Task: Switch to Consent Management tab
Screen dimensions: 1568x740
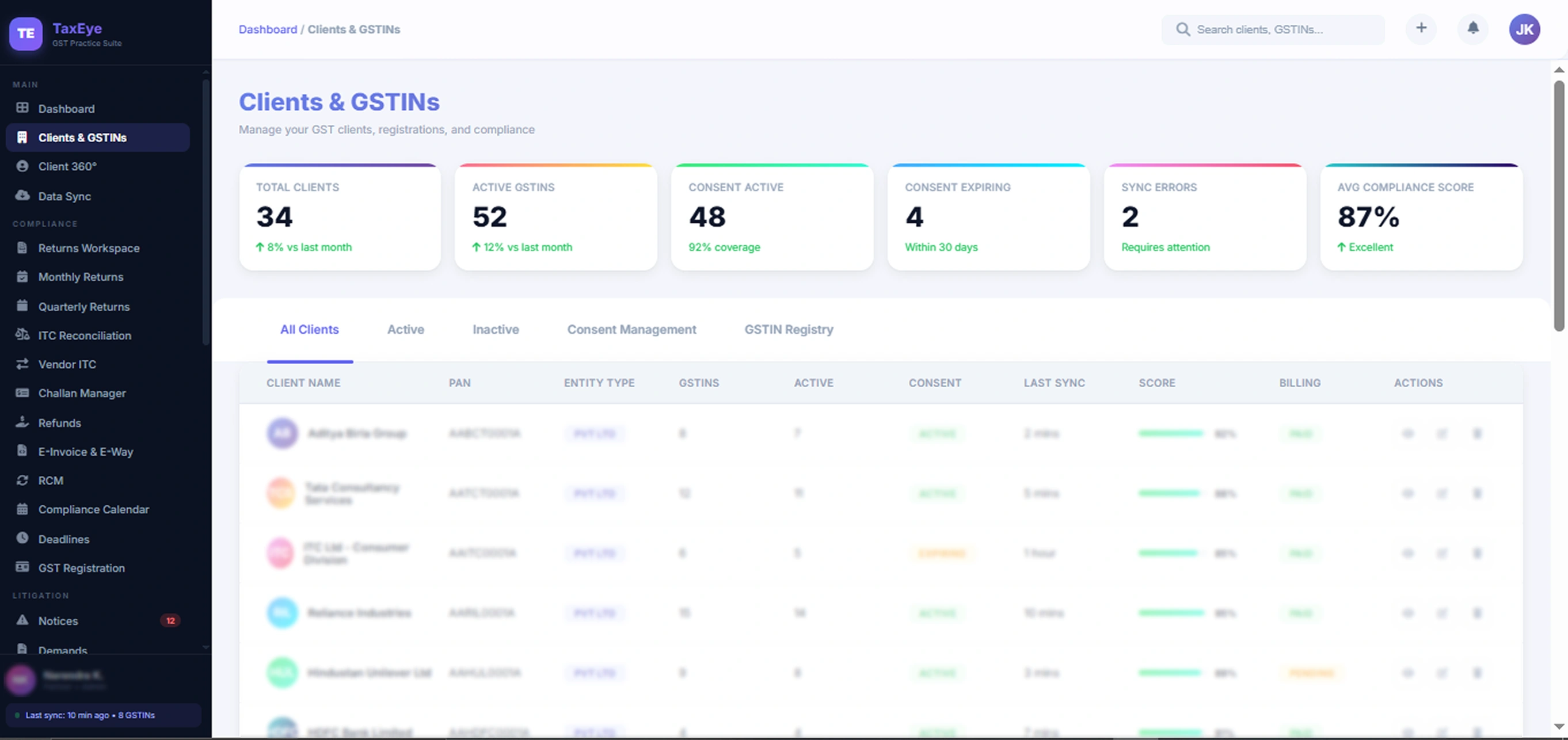Action: click(631, 329)
